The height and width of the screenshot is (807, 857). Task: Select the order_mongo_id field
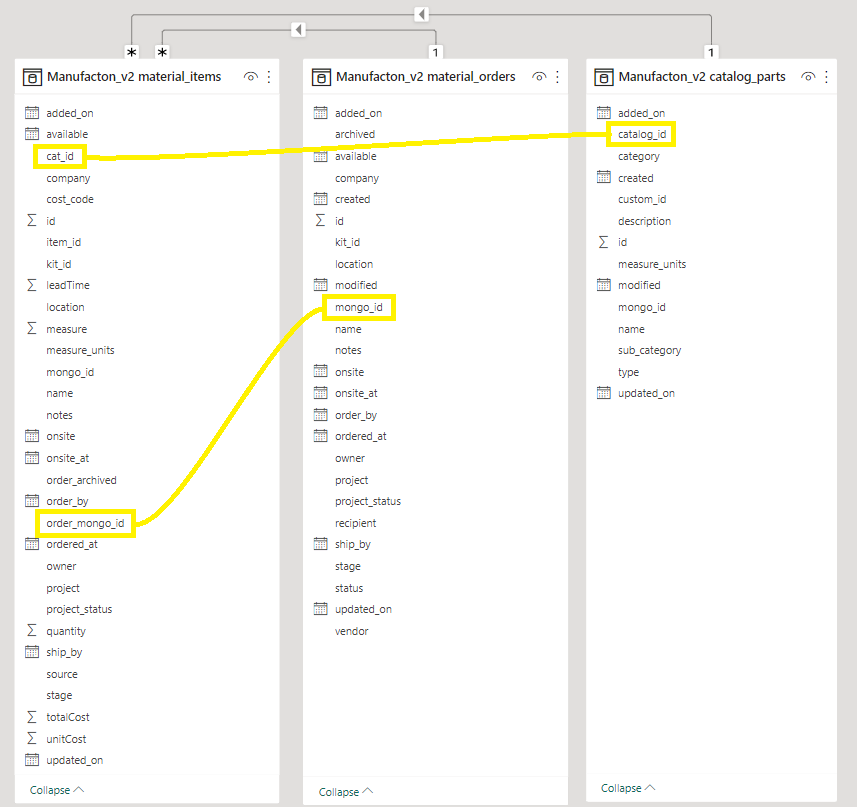[x=85, y=523]
